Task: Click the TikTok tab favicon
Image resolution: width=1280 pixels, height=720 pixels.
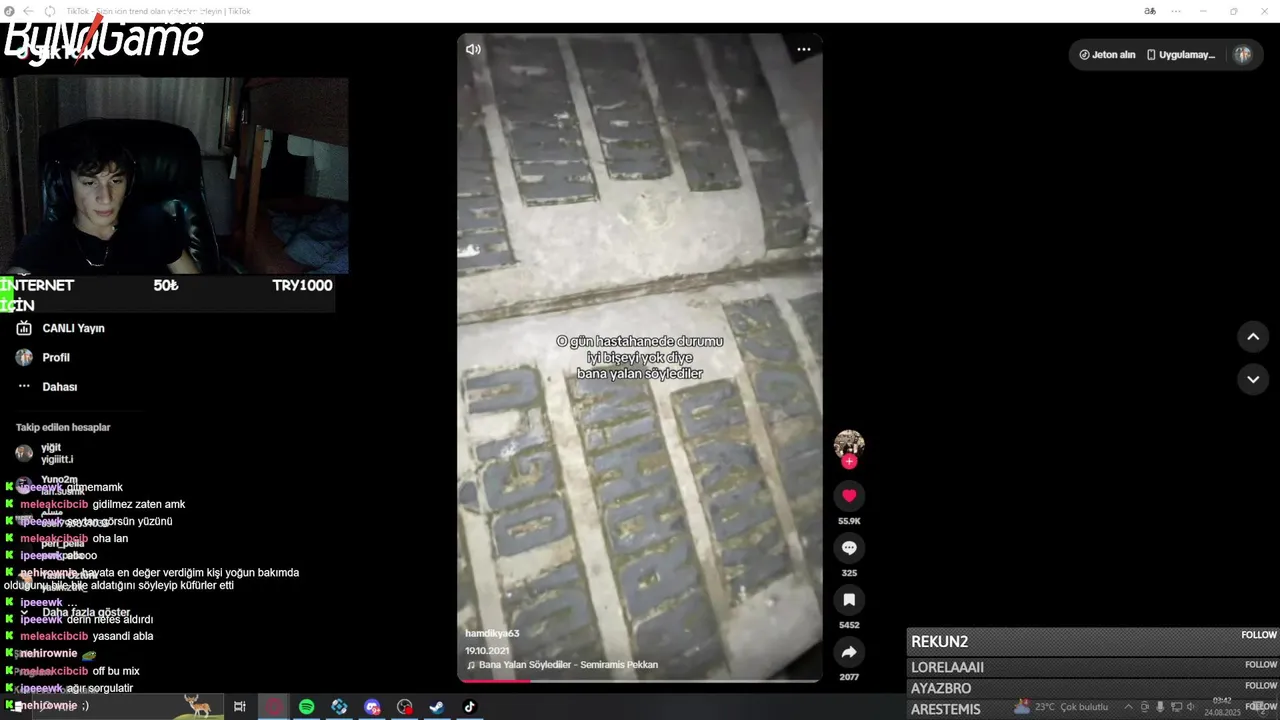Action: 9,11
